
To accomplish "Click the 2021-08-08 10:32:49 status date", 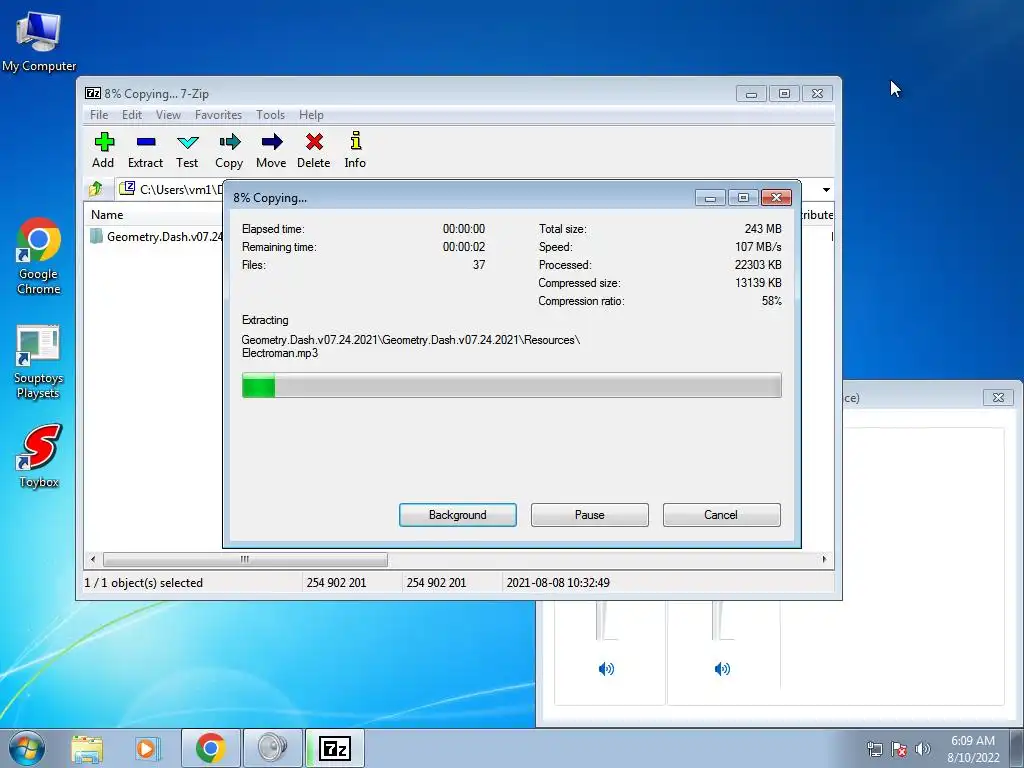I will [x=558, y=583].
